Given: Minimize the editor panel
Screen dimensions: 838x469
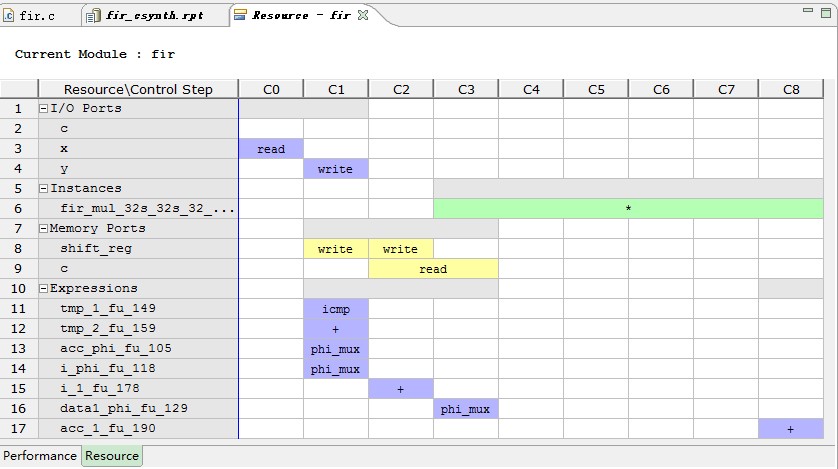Looking at the screenshot, I should point(807,10).
